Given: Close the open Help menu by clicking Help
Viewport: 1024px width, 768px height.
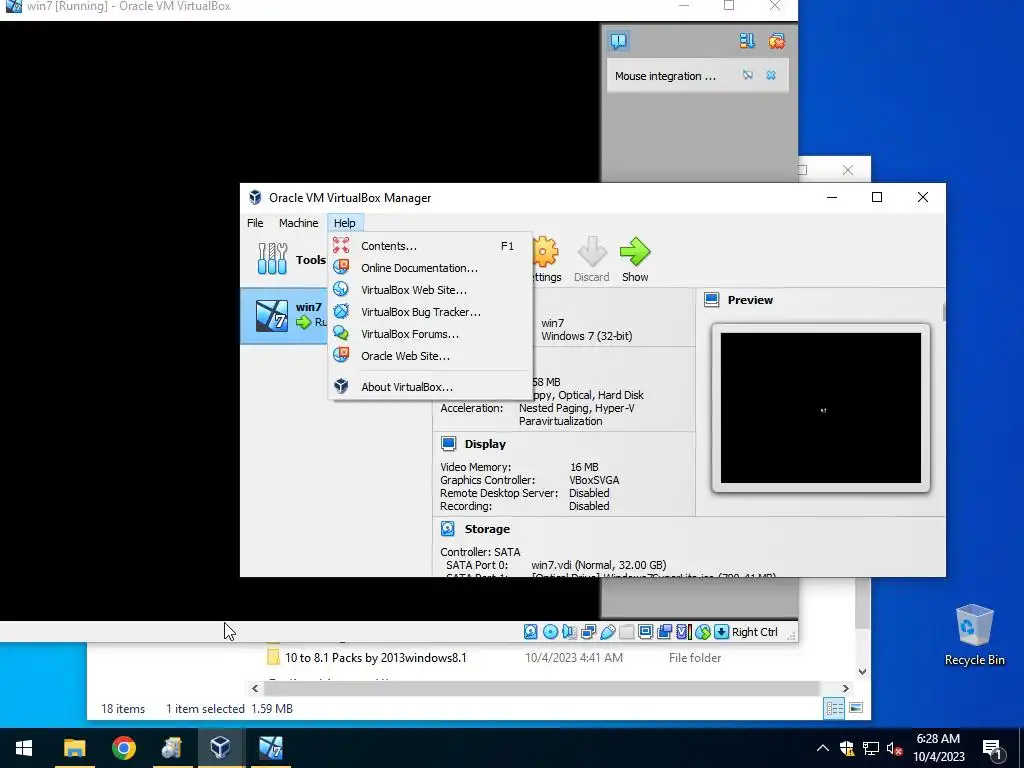Looking at the screenshot, I should (345, 223).
